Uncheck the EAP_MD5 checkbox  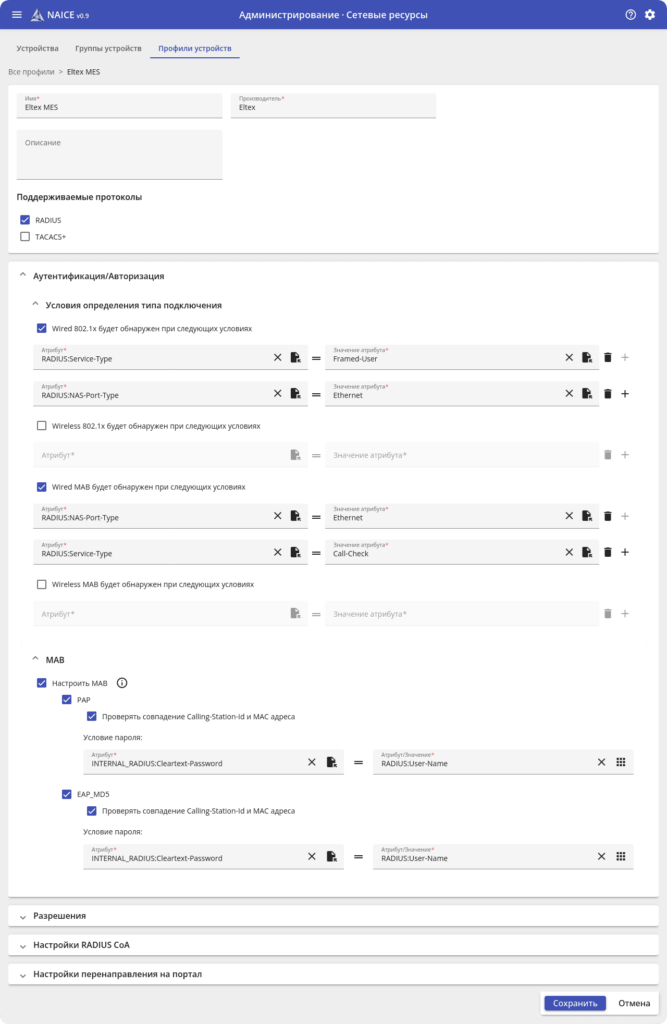(67, 794)
